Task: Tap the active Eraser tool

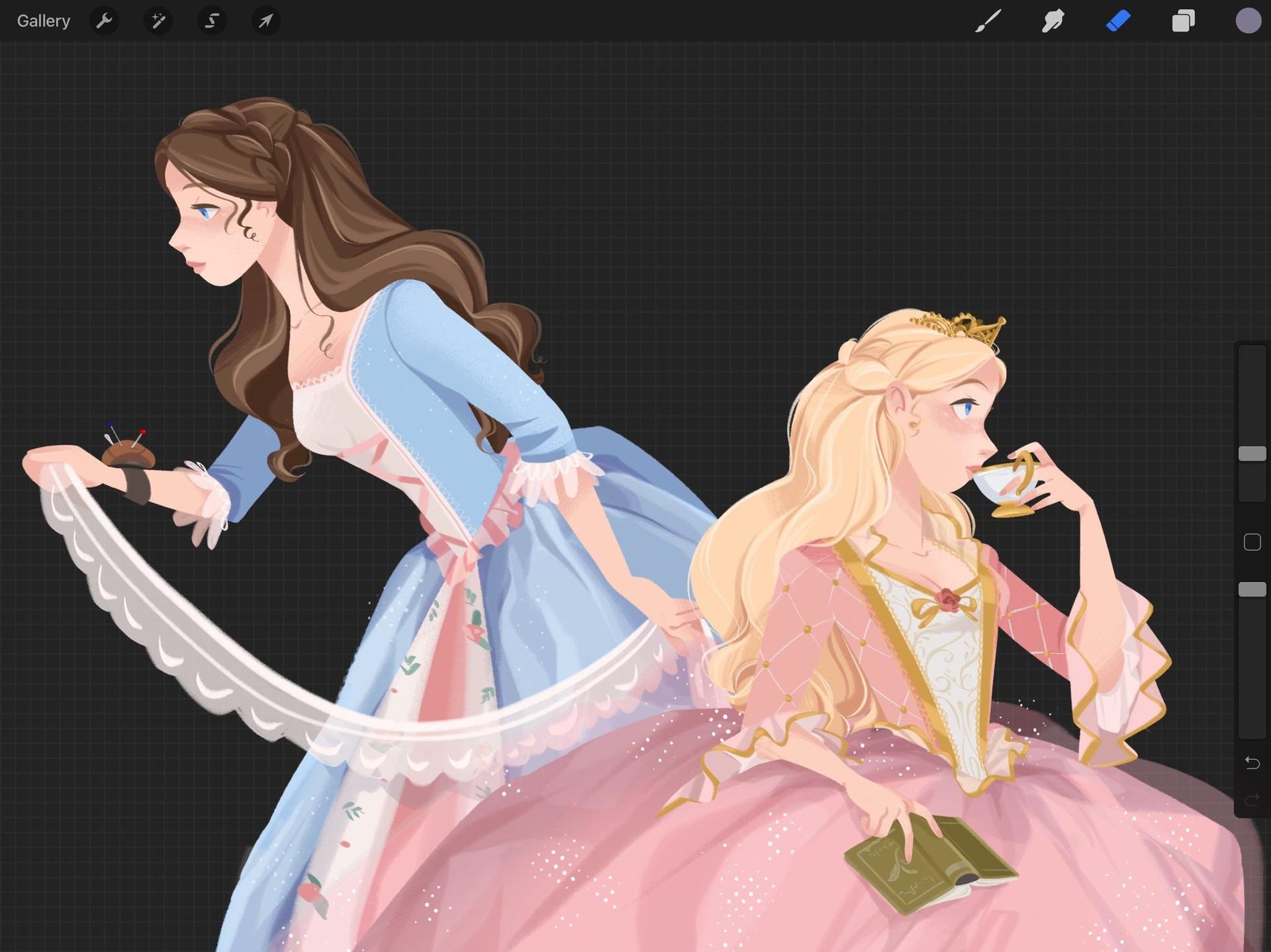Action: coord(1118,21)
